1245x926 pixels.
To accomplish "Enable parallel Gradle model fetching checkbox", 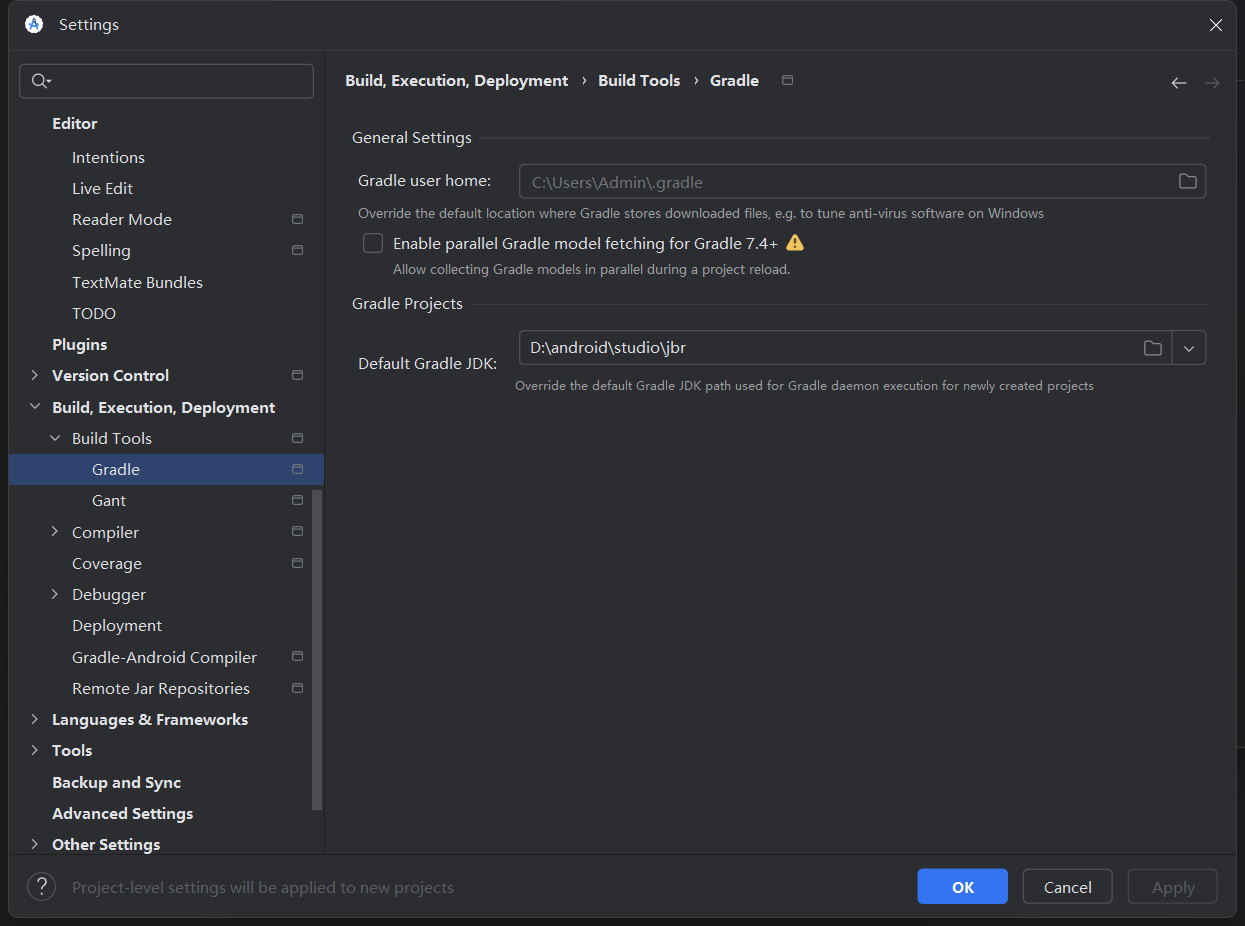I will (373, 243).
